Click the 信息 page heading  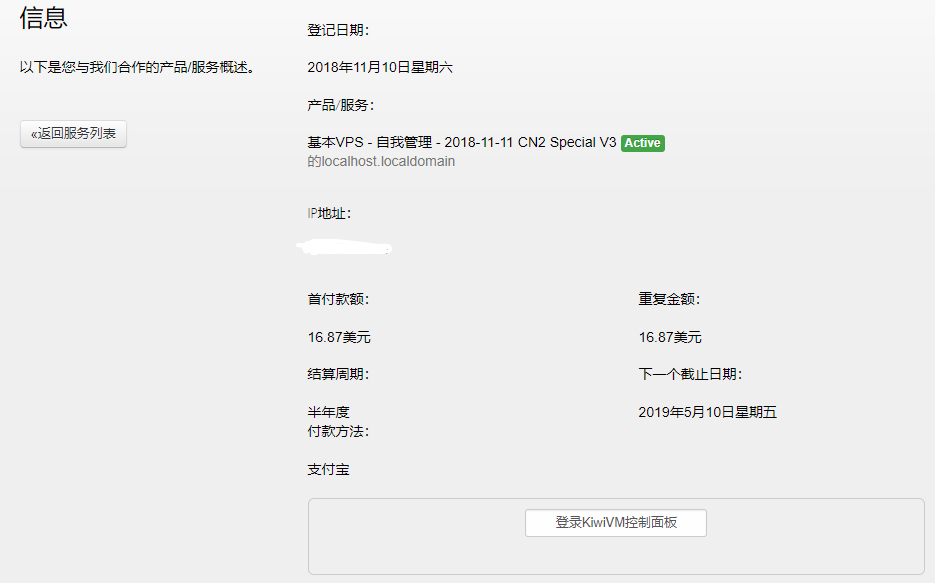tap(43, 17)
